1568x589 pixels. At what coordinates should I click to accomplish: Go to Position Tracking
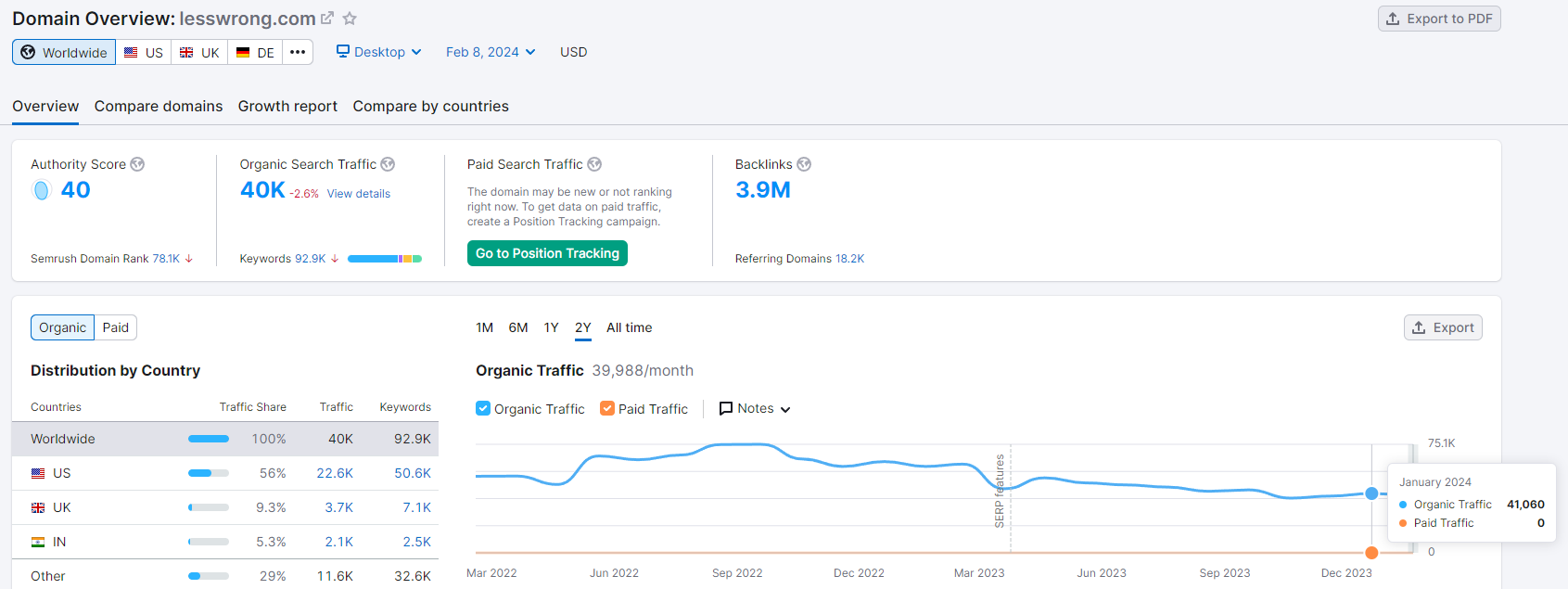click(547, 253)
